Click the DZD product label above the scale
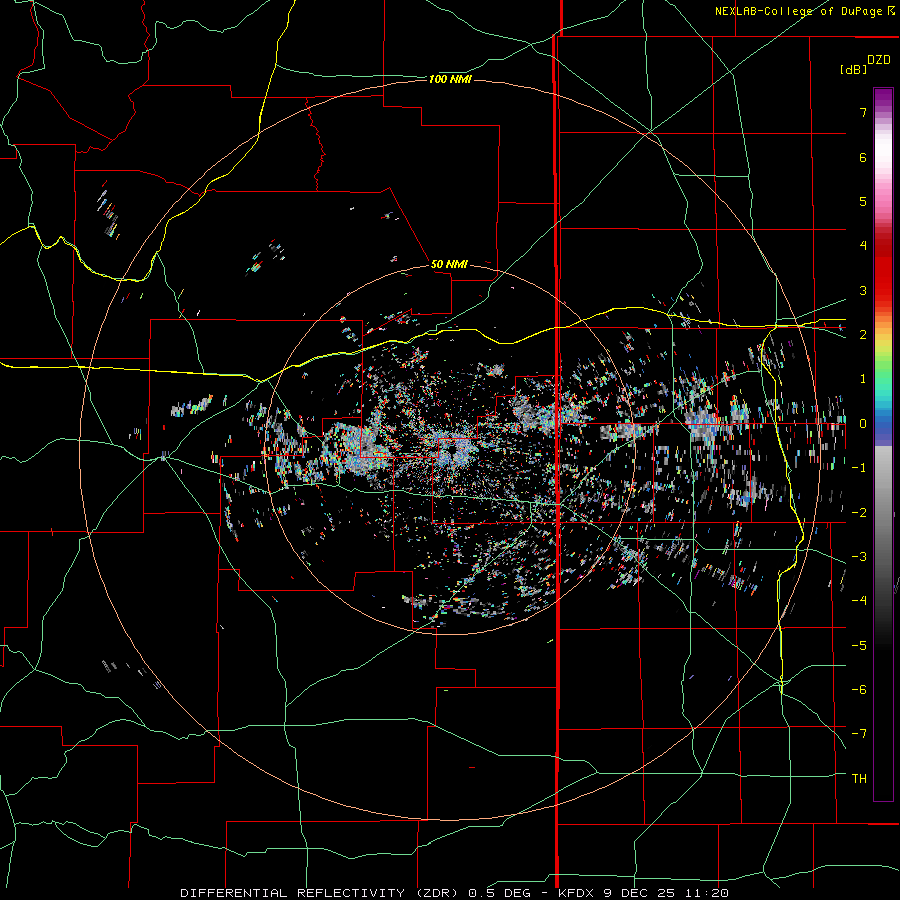900x900 pixels. coord(879,60)
